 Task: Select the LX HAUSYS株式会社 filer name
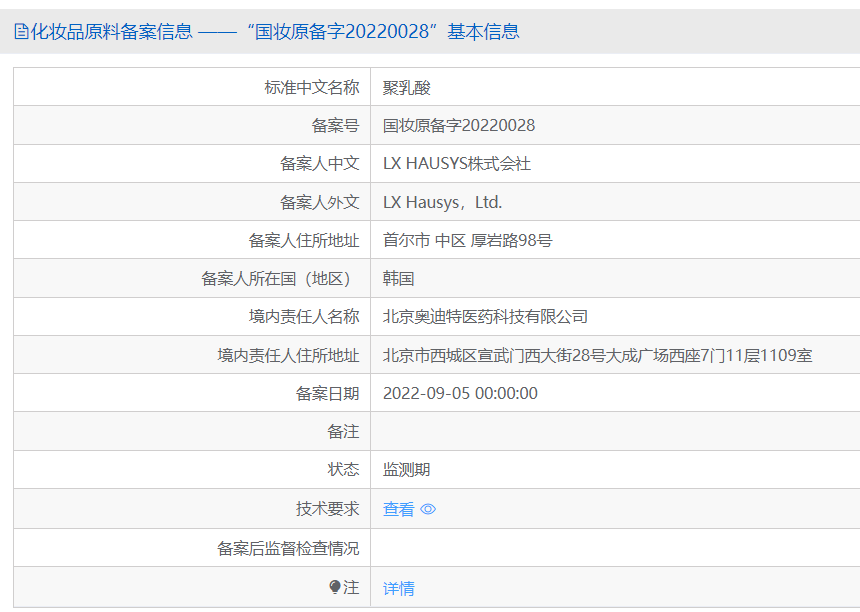point(457,163)
